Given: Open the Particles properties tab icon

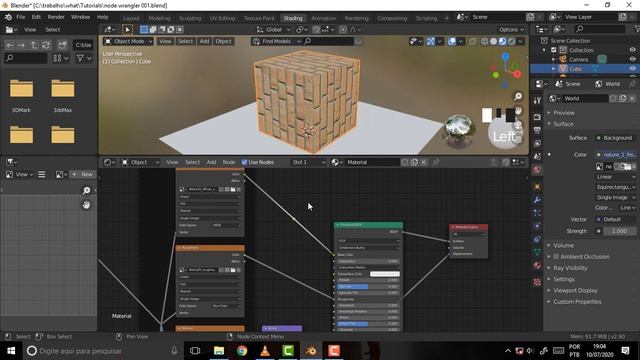Looking at the screenshot, I should (x=537, y=213).
